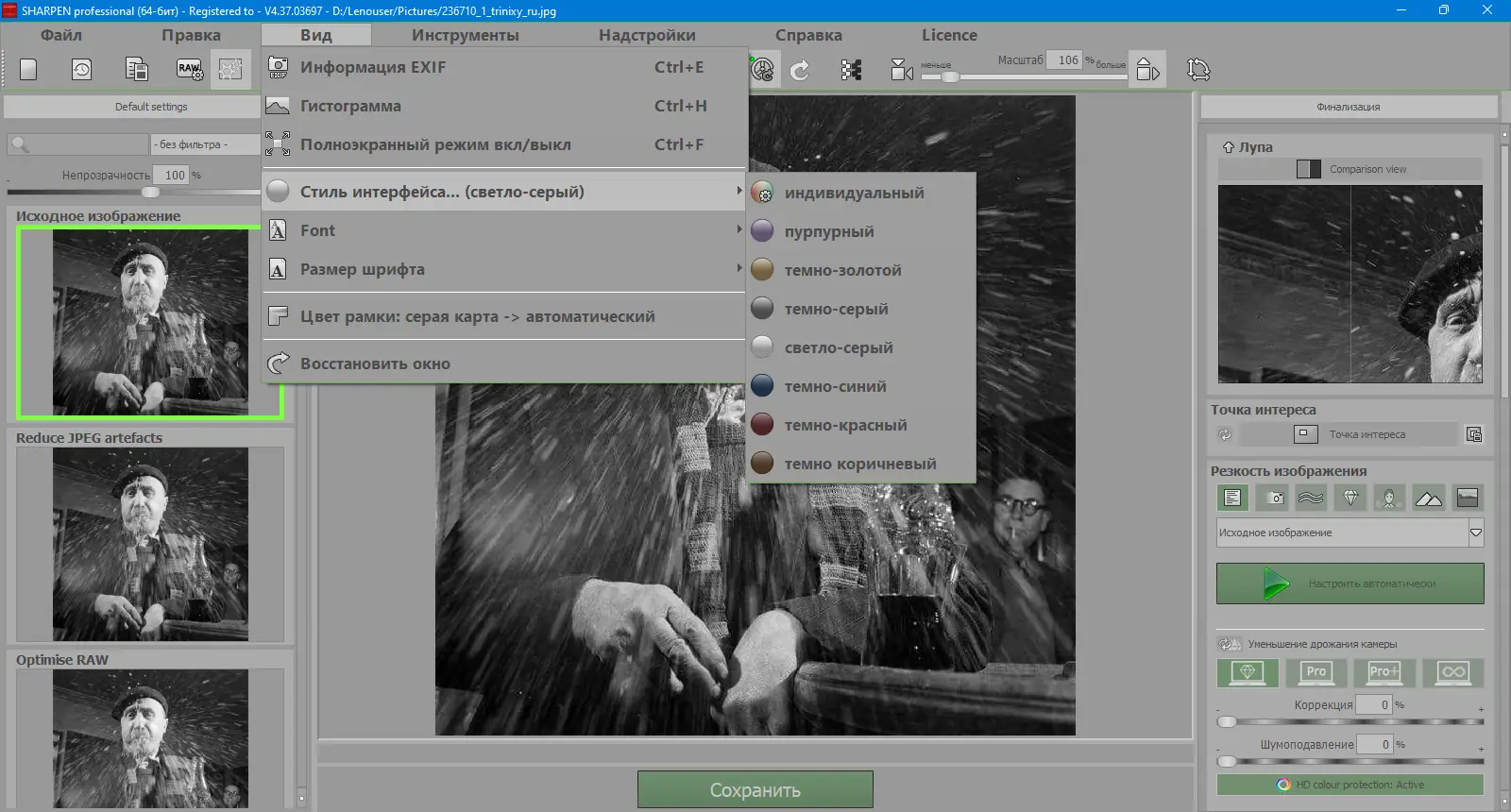Open the Справка menu
Viewport: 1511px width, 812px height.
coord(808,35)
